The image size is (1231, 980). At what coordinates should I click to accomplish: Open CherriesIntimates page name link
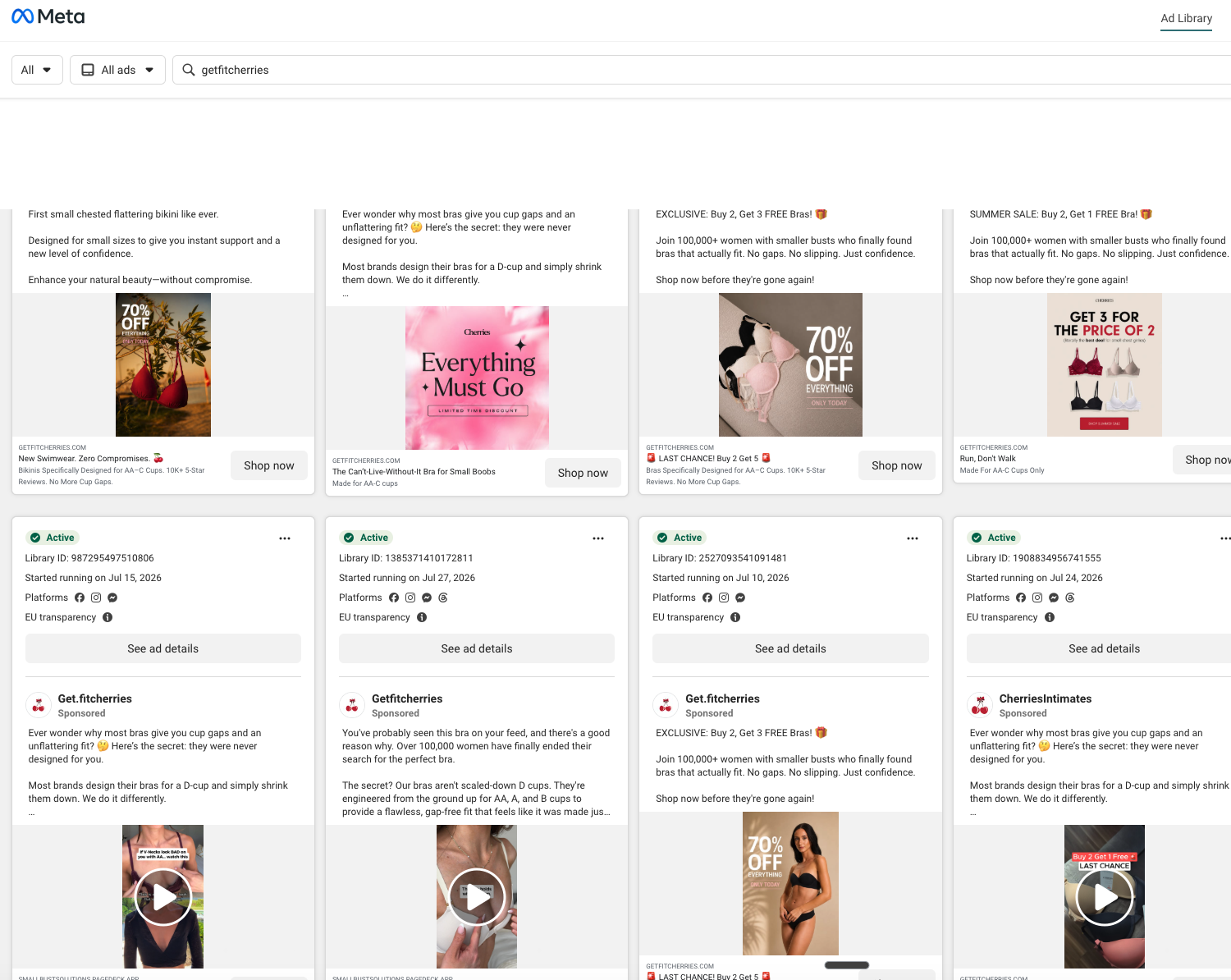(1046, 698)
